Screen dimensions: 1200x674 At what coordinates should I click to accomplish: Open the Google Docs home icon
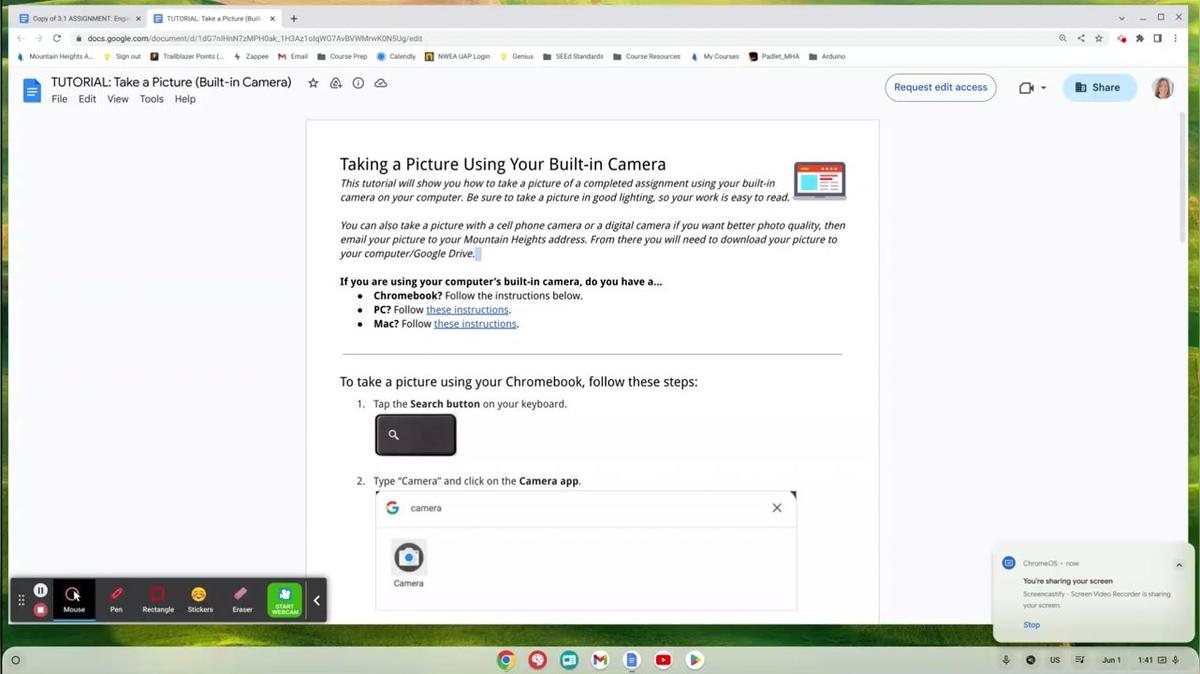pos(32,91)
